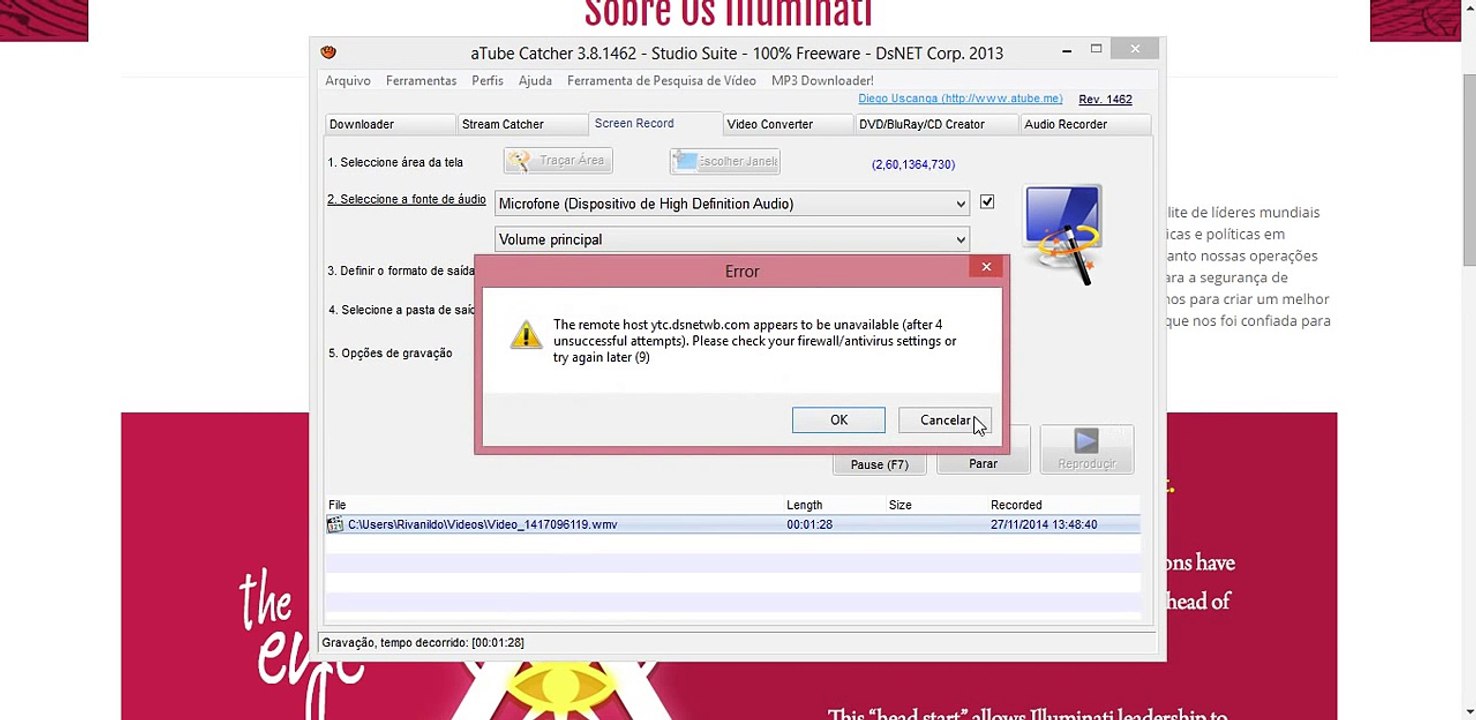Open Ferramenta de Pesquisa de Vídeo menu
Screen dimensions: 1476x720
pyautogui.click(x=661, y=81)
